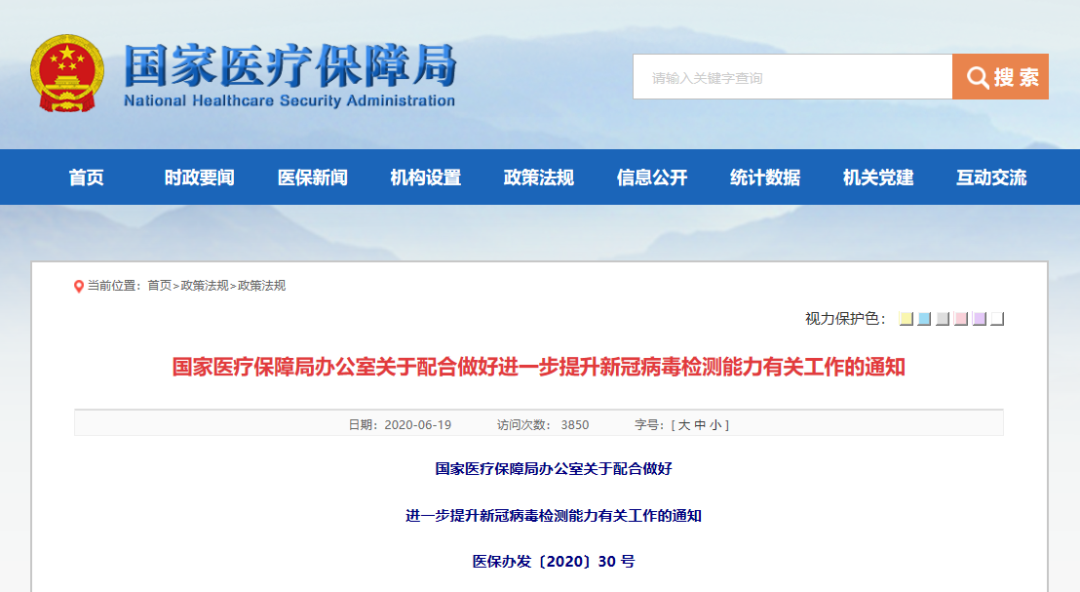Go to 医保新闻 section

312,178
